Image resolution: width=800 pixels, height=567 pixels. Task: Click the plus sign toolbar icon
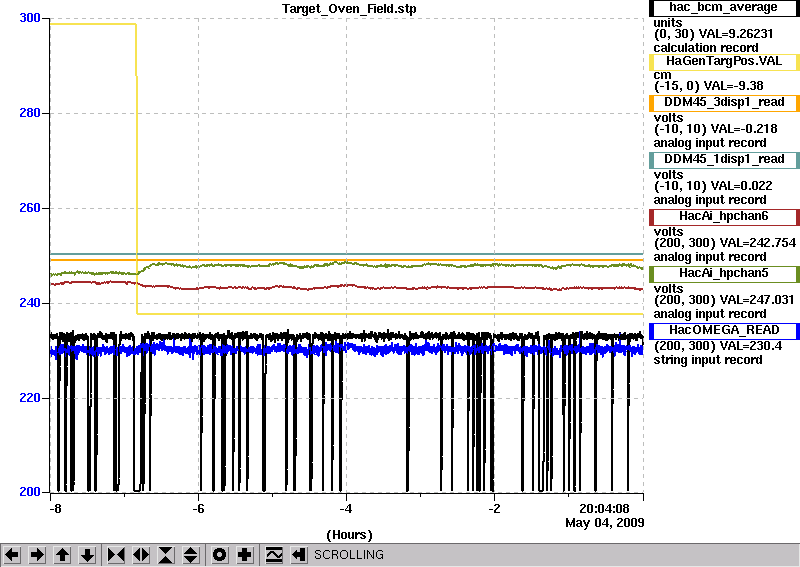[x=245, y=555]
